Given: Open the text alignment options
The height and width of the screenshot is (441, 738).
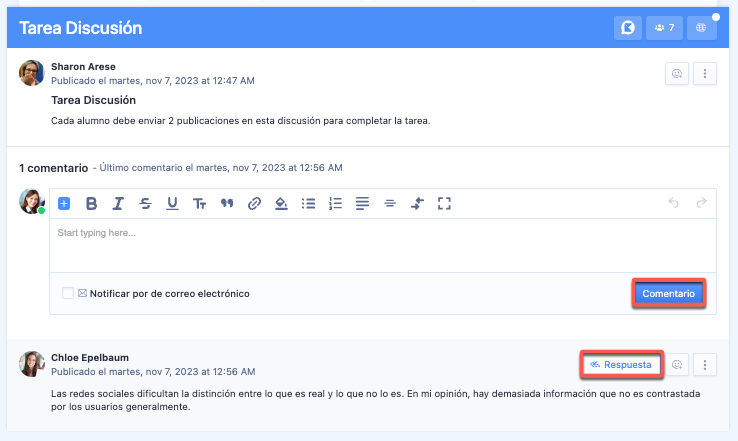Looking at the screenshot, I should 363,203.
